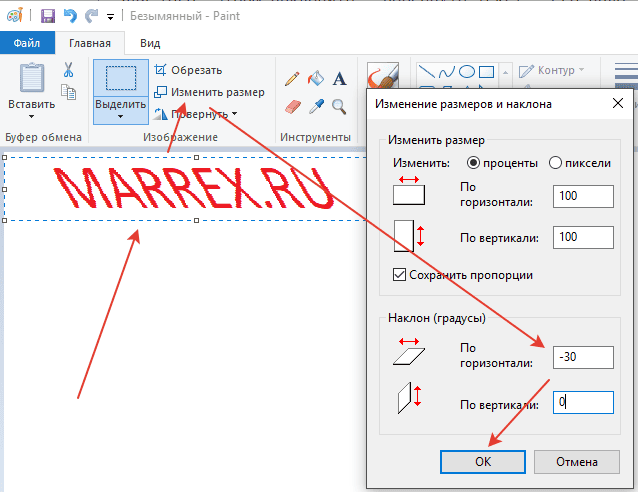Select the Fill bucket tool
Image resolution: width=638 pixels, height=492 pixels.
[x=316, y=78]
